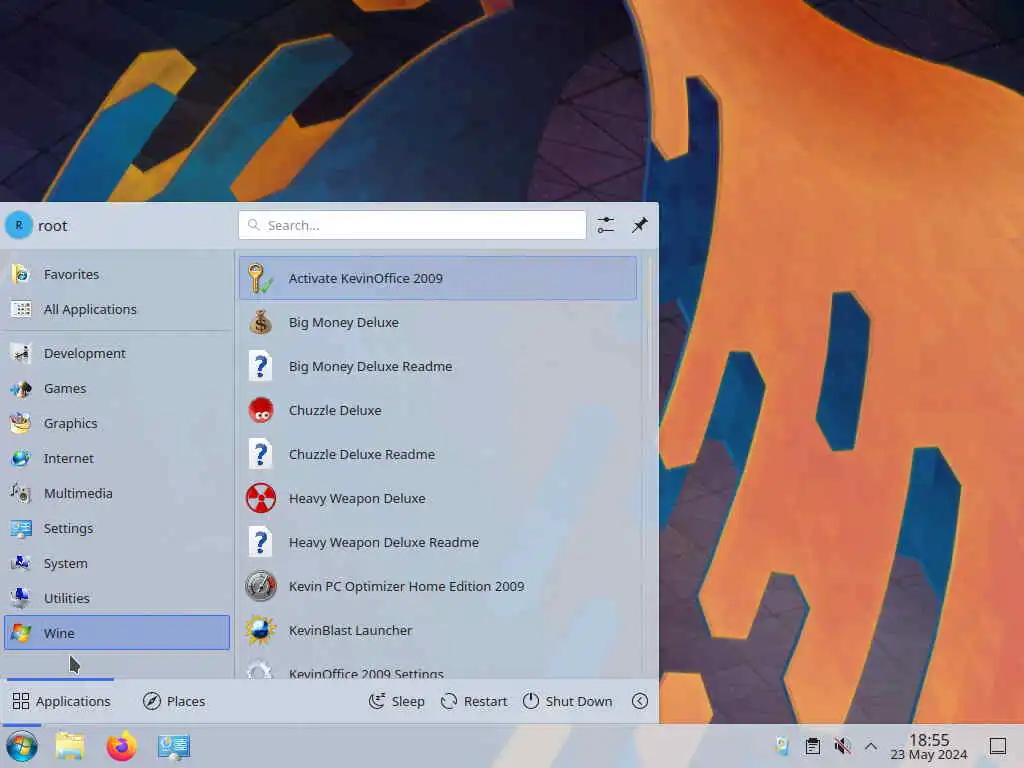
Task: Select the Development menu label
Action: point(85,353)
